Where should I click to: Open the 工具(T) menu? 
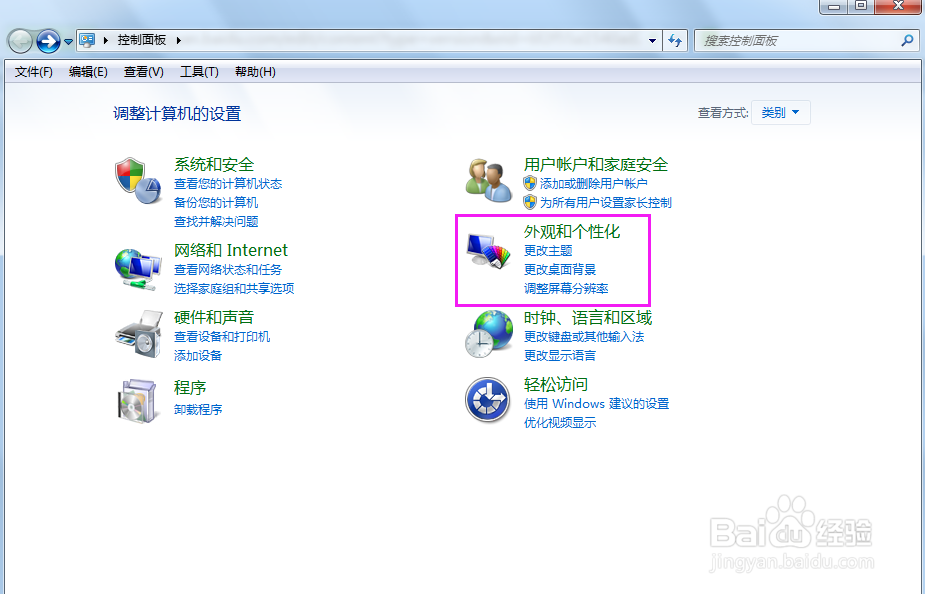[199, 72]
